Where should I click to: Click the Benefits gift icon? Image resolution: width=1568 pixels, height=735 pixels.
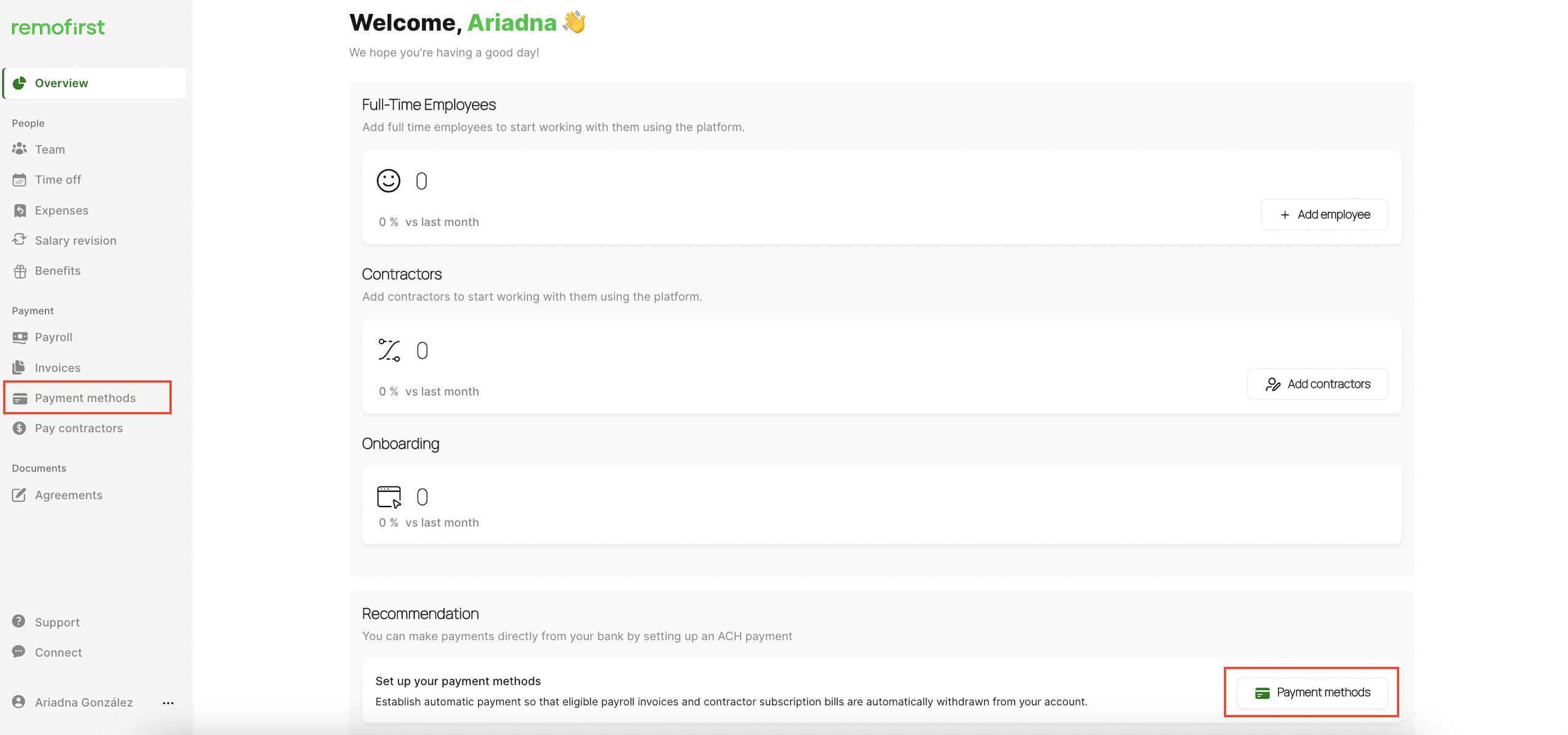pyautogui.click(x=19, y=271)
